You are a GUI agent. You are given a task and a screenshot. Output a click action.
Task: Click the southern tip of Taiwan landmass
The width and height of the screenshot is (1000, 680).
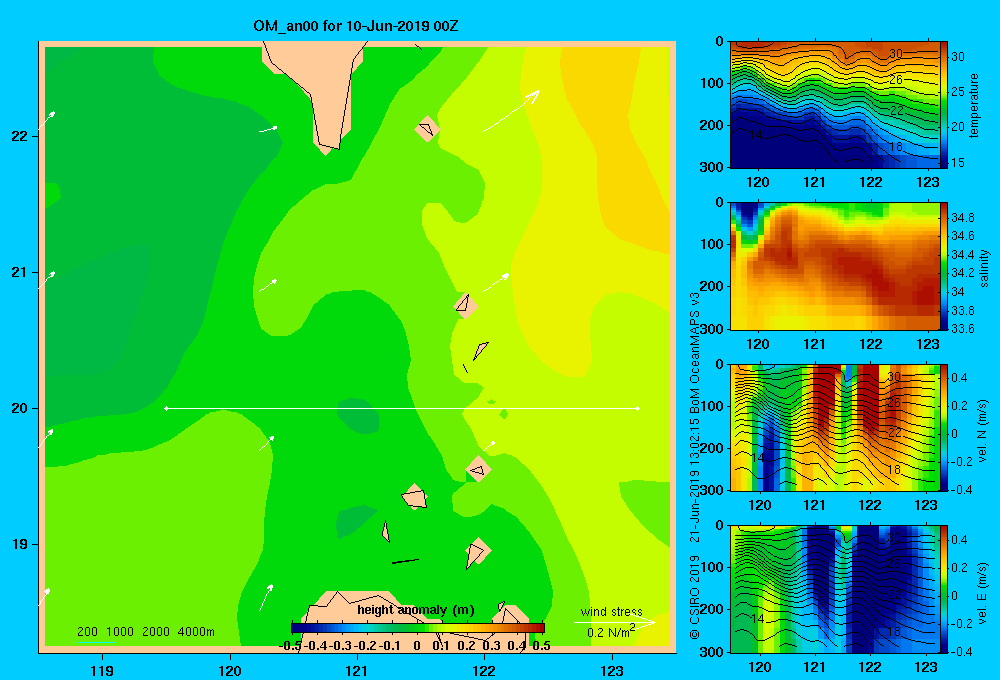tap(327, 148)
